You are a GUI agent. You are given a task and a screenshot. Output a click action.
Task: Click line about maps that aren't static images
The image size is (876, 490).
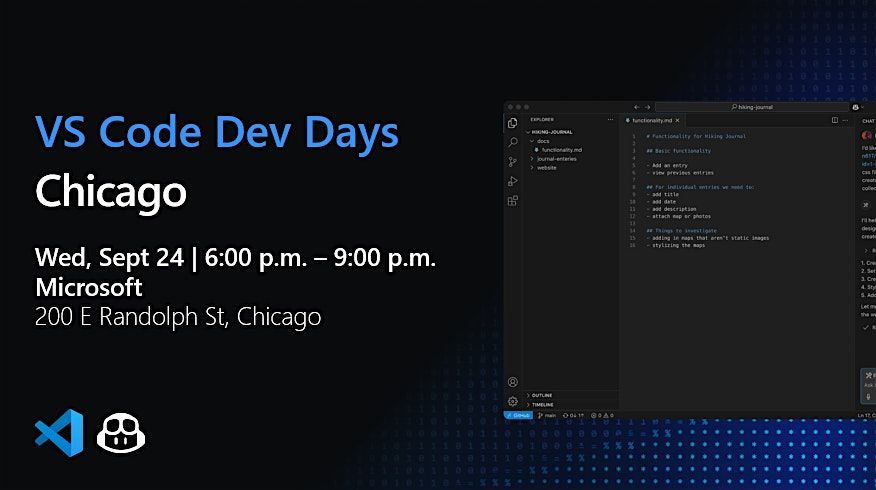point(708,238)
